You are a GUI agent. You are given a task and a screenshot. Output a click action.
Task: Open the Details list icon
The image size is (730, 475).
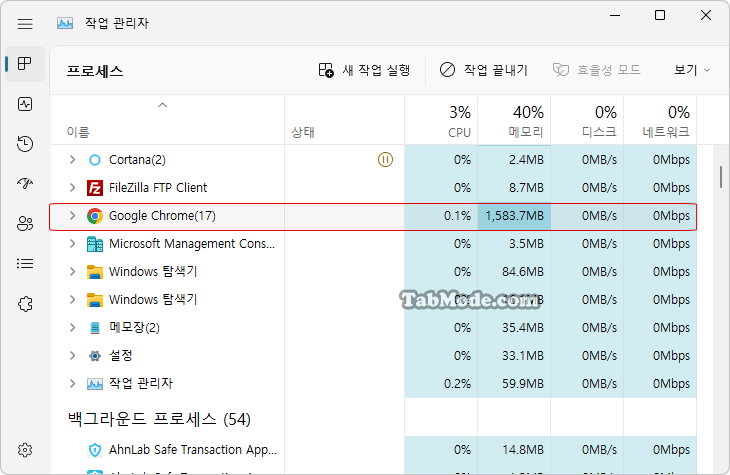25,264
